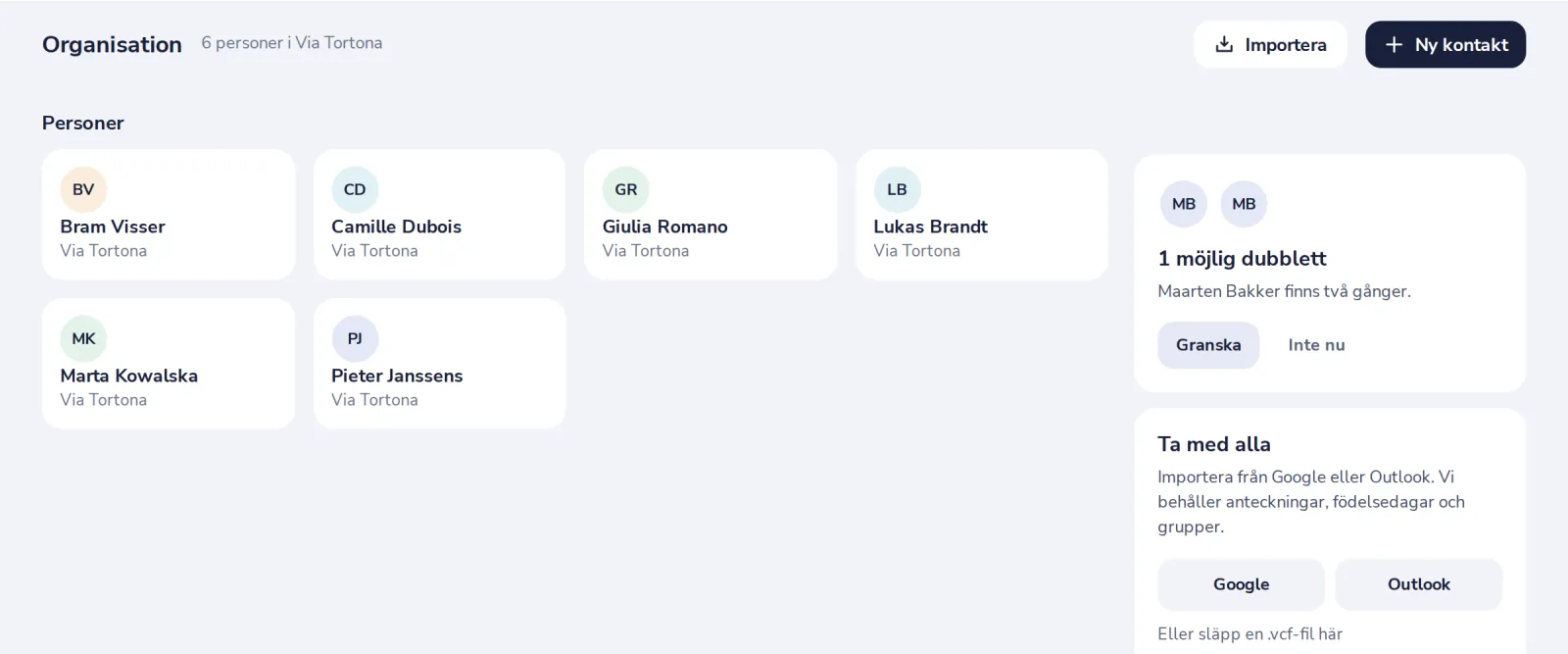The image size is (1568, 654).
Task: Select the BV avatar for Bram Visser
Action: [x=83, y=189]
